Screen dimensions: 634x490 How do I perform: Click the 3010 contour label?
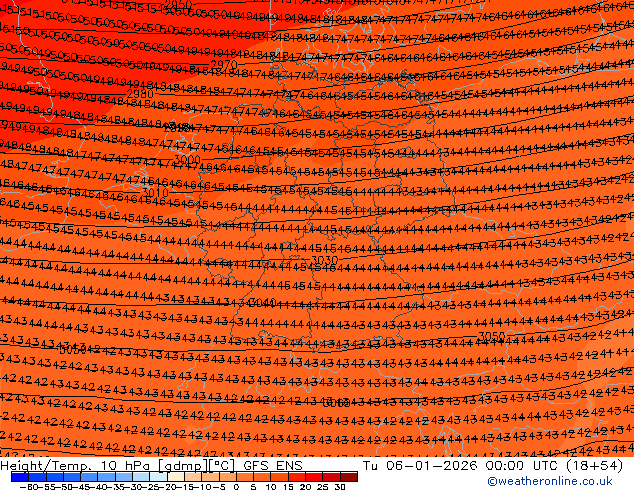pos(155,192)
